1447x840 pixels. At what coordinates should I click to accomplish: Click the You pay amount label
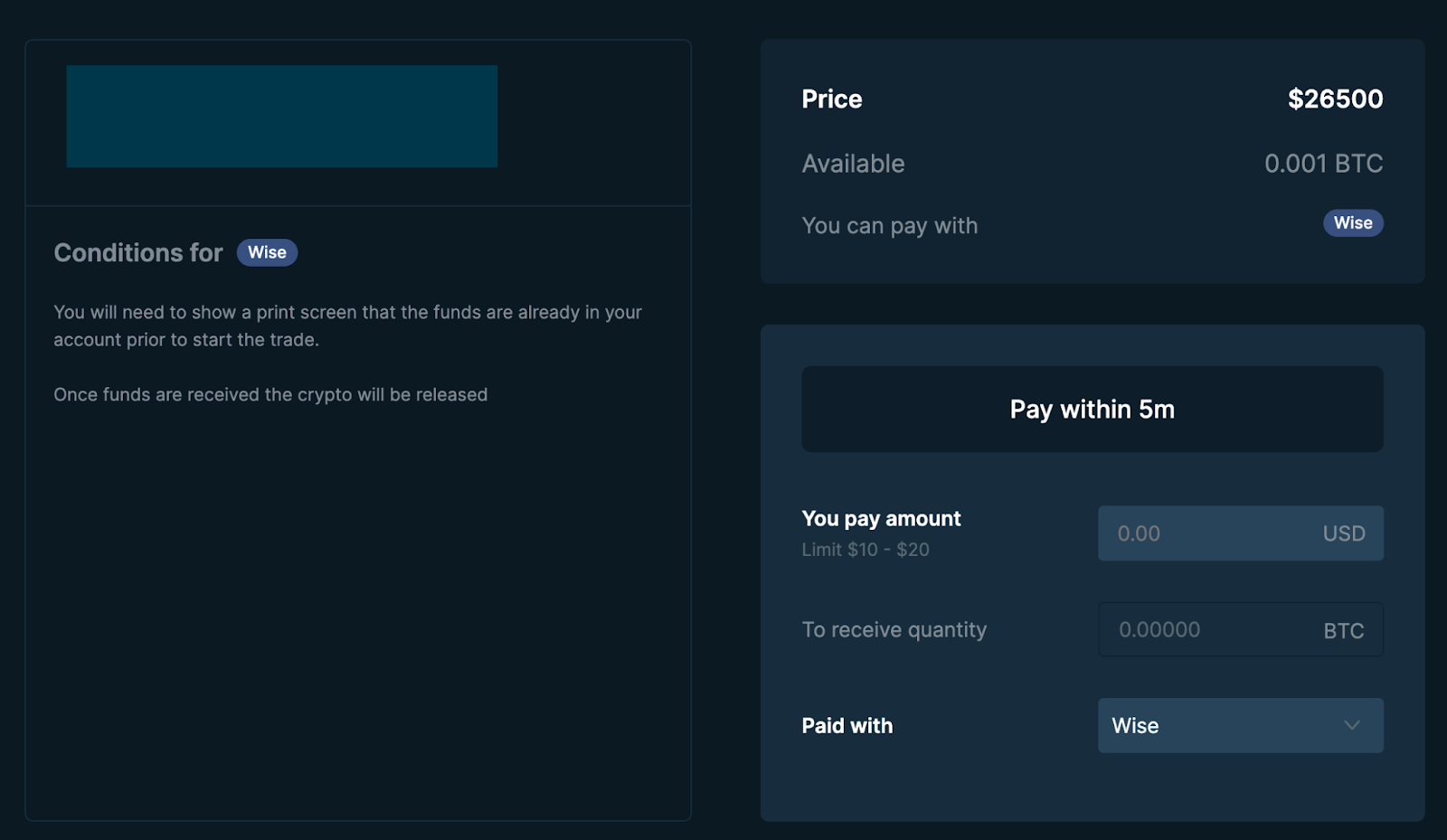(881, 519)
